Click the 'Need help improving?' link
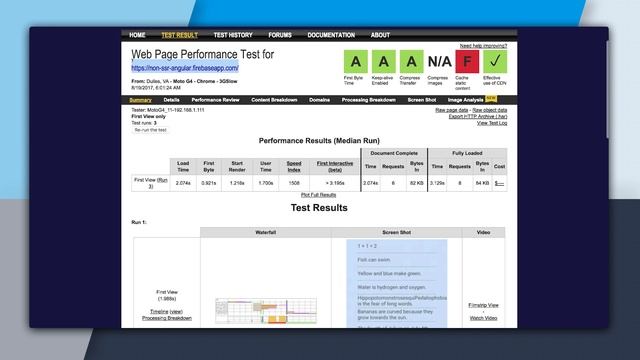 (x=483, y=46)
